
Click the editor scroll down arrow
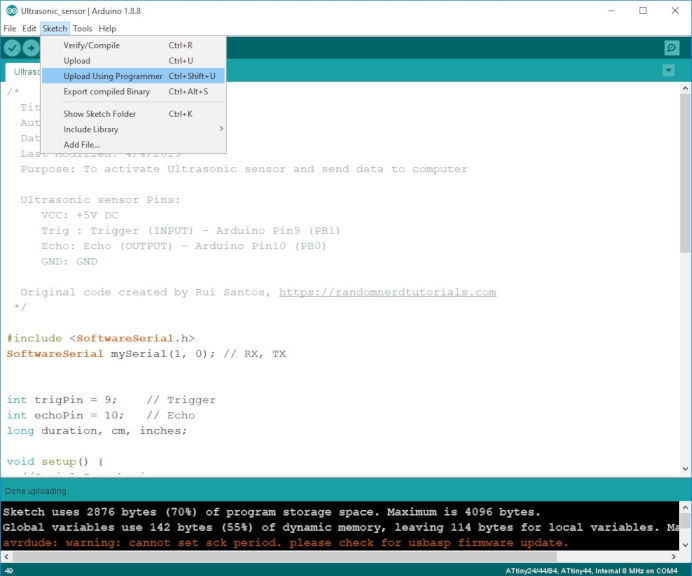(685, 469)
